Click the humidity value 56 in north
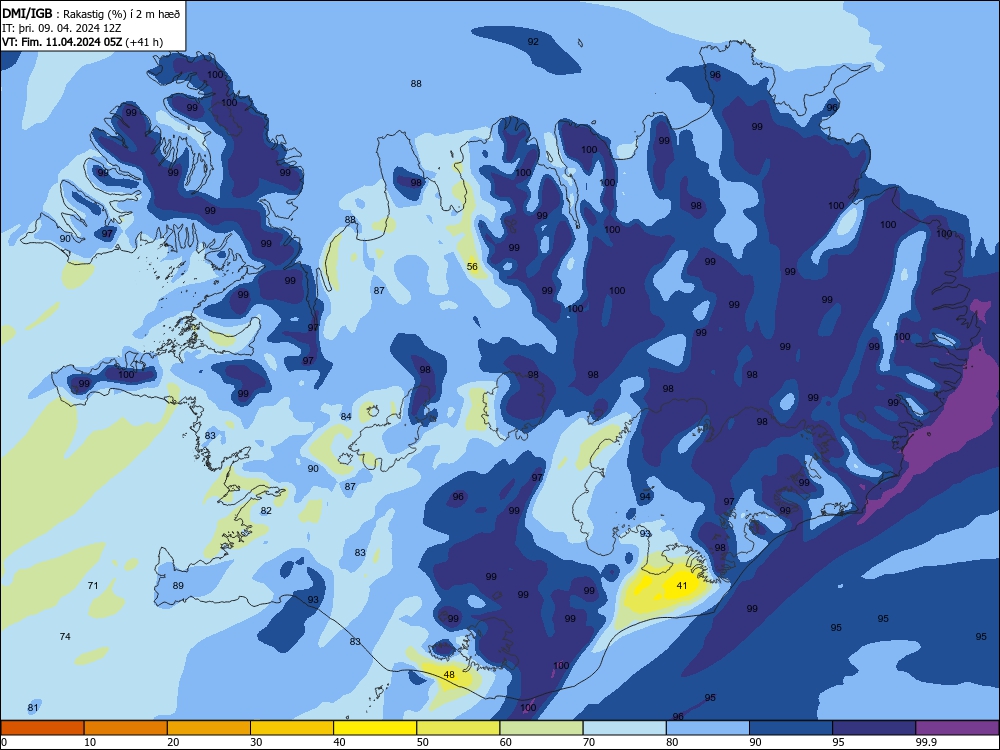This screenshot has height=750, width=1000. tap(472, 267)
